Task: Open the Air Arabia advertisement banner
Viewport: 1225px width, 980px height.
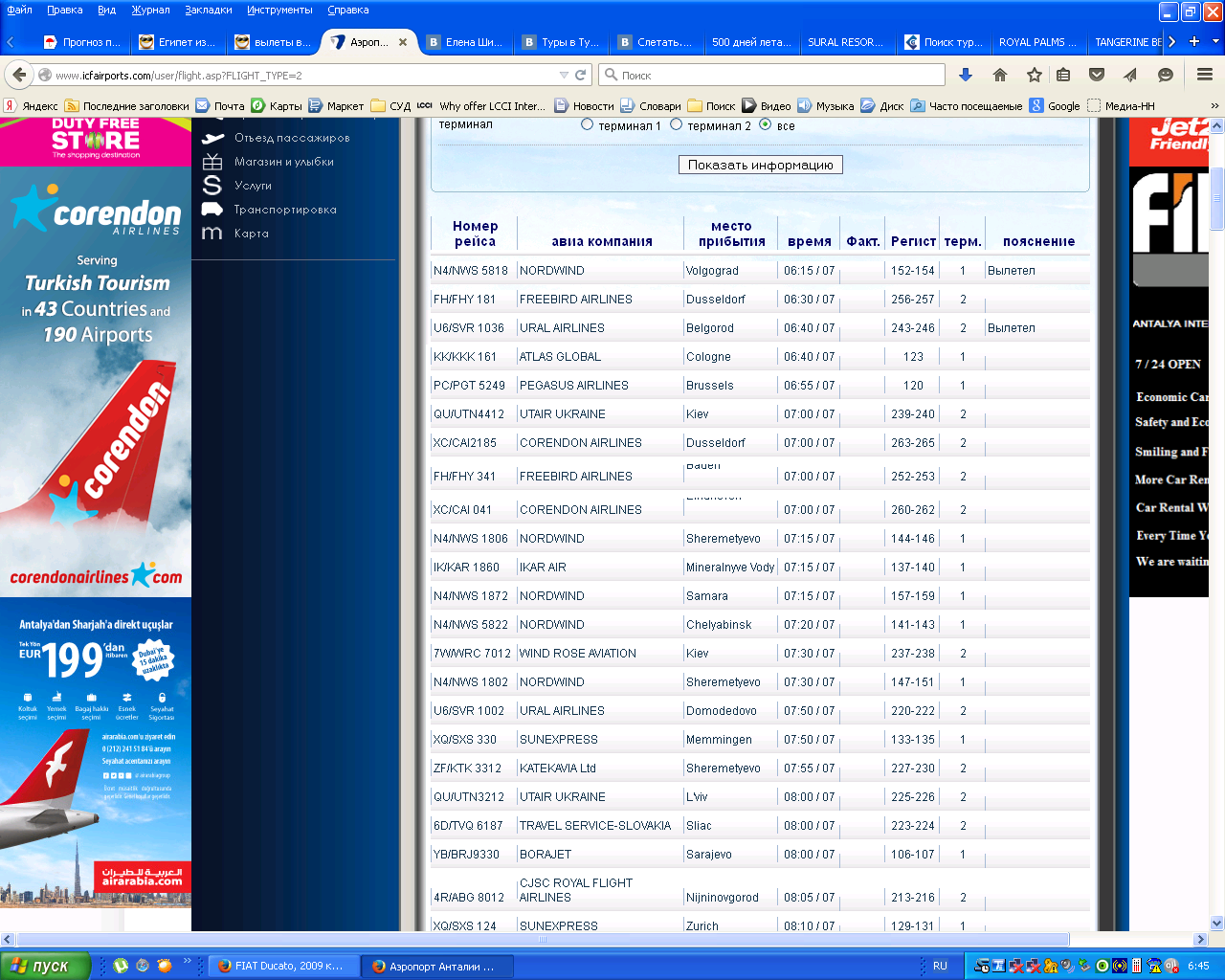Action: pyautogui.click(x=96, y=752)
